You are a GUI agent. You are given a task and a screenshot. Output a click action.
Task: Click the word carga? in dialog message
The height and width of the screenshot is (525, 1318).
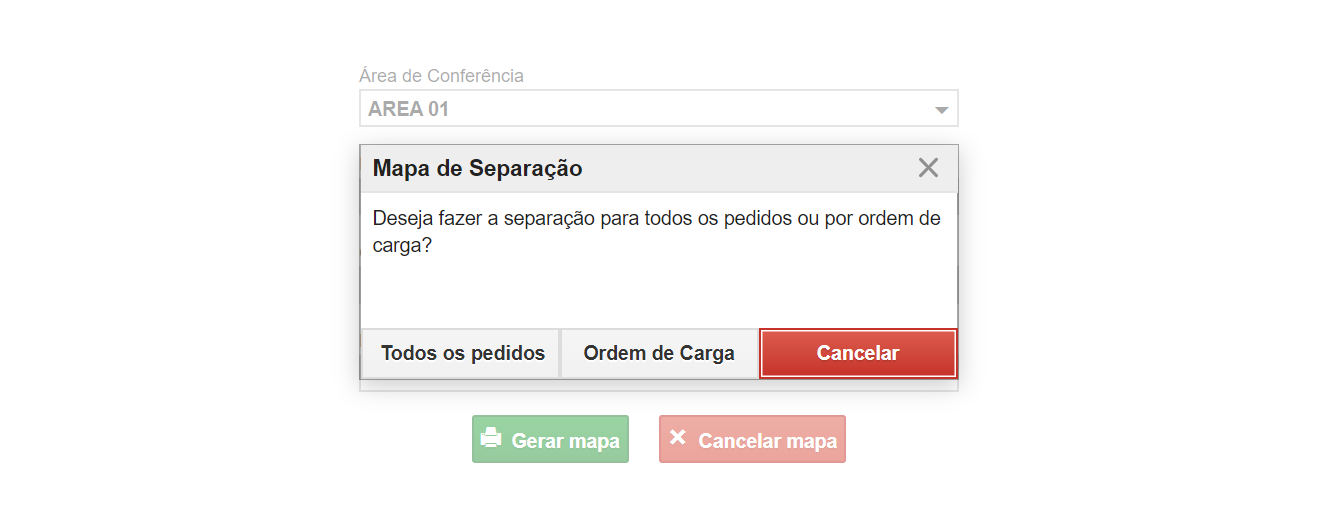[x=402, y=246]
